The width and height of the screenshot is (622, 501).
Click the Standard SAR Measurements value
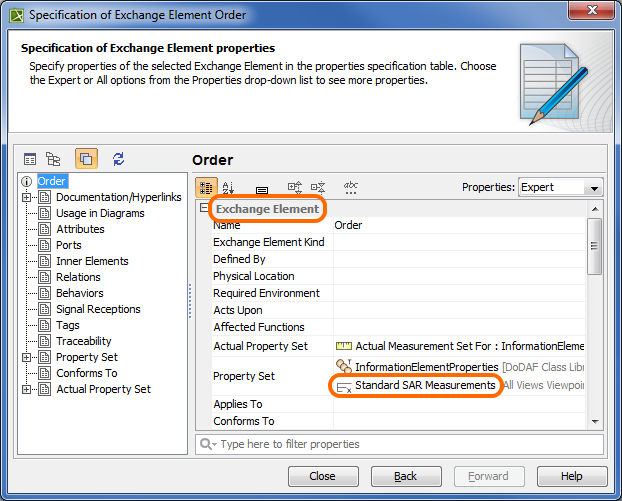pos(425,385)
